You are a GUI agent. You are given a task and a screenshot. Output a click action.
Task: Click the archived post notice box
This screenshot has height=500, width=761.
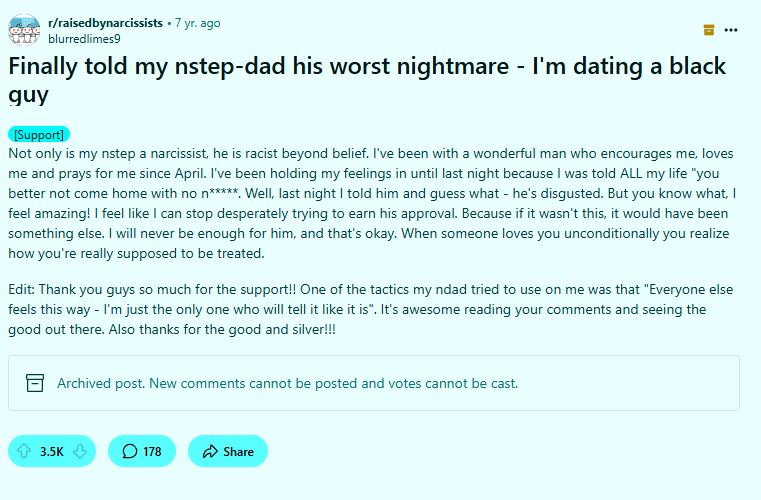click(374, 383)
